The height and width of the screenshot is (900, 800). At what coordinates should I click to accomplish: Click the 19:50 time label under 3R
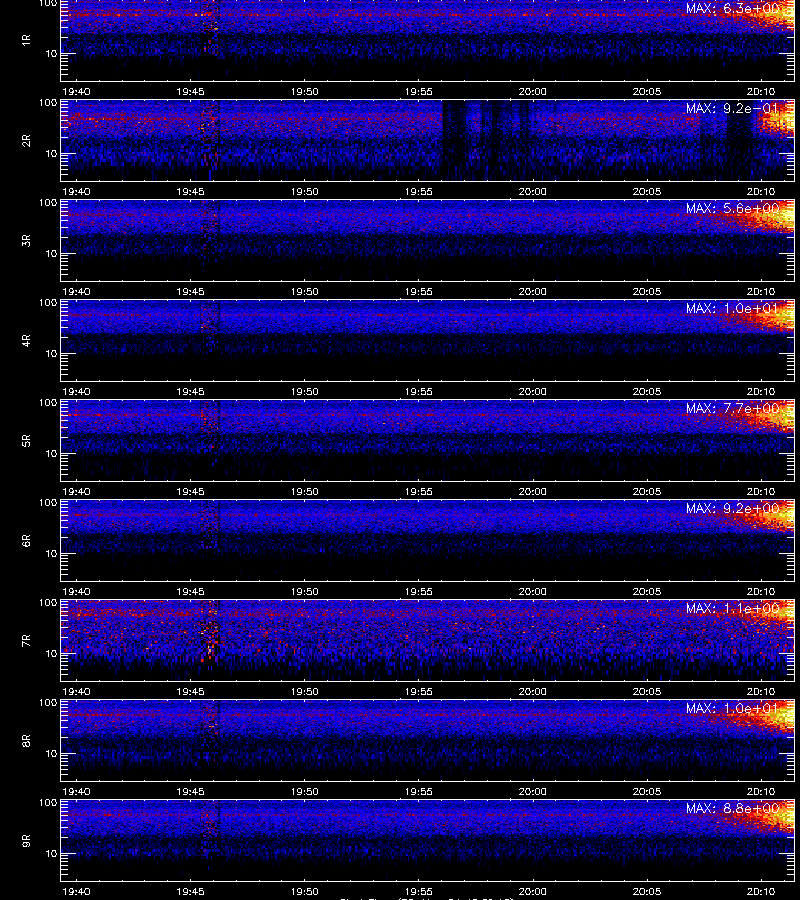[304, 291]
